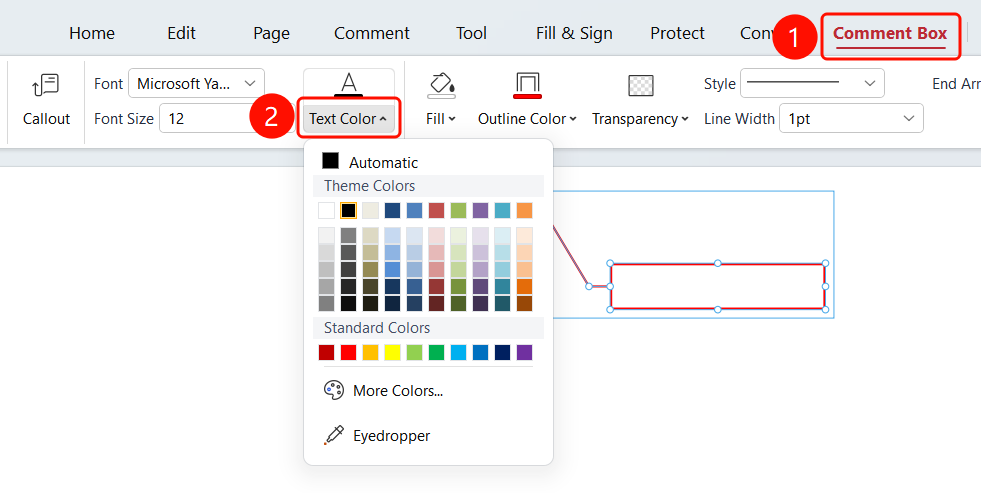Click the More Colors palette icon

pos(333,390)
